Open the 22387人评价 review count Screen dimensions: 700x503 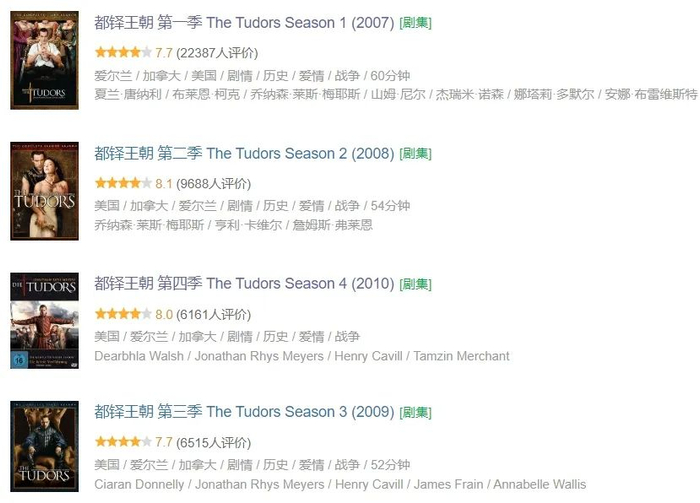pos(217,53)
